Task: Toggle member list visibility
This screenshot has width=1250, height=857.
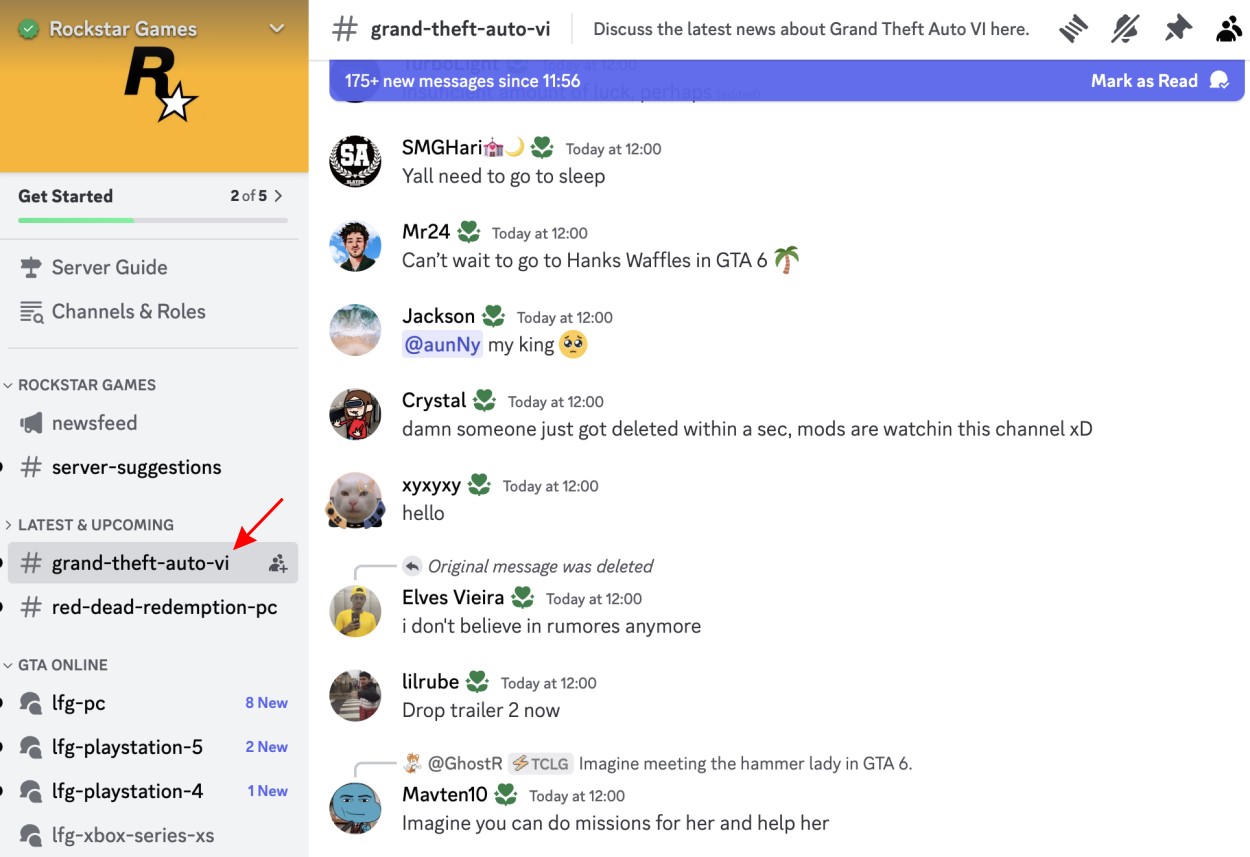Action: (1228, 28)
